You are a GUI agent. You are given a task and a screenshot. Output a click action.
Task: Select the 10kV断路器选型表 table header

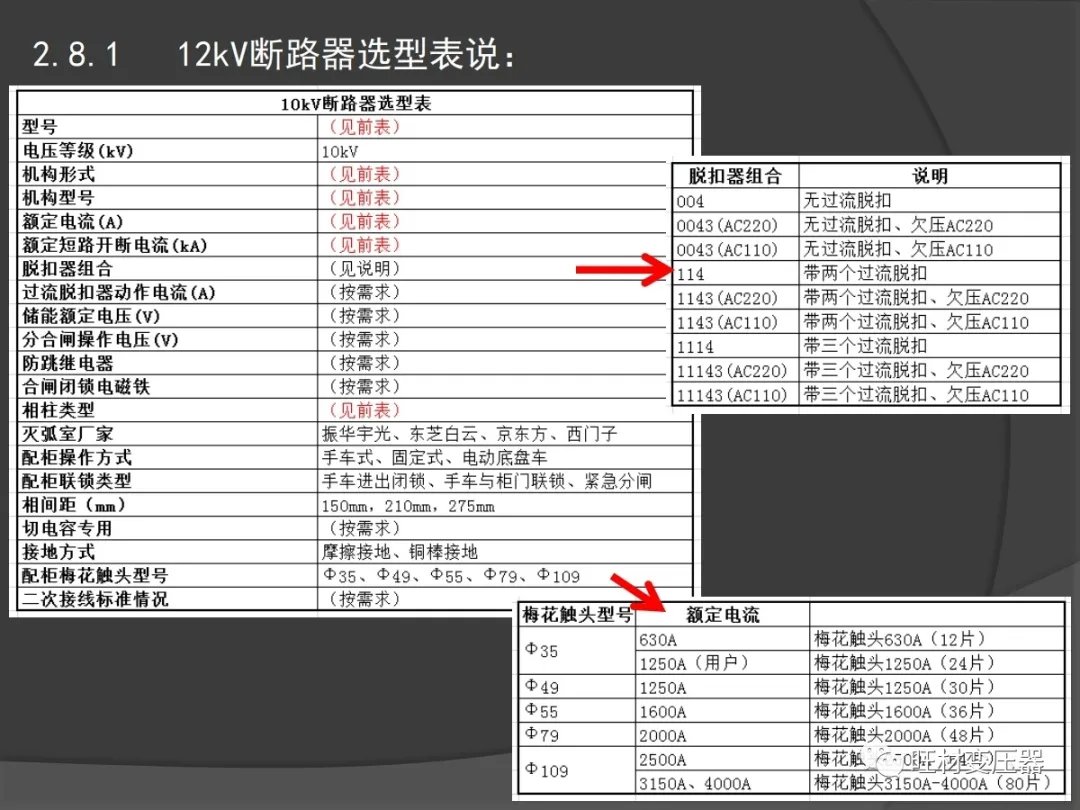click(355, 103)
